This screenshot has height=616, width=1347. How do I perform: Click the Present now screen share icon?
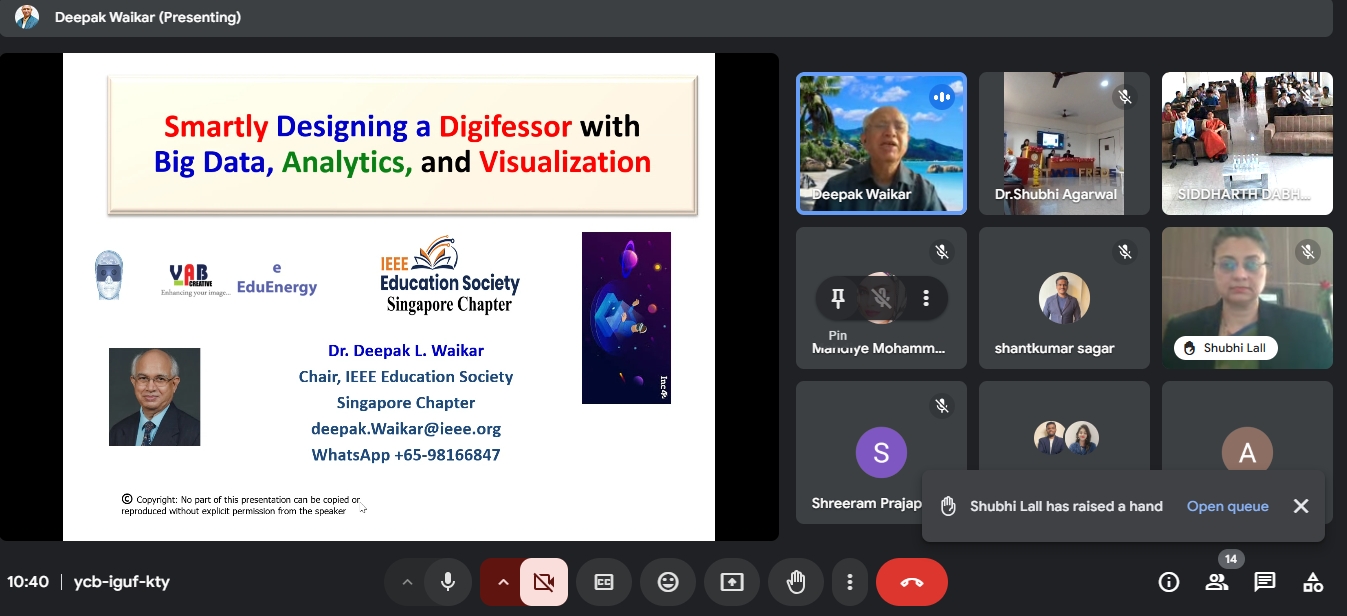(732, 582)
